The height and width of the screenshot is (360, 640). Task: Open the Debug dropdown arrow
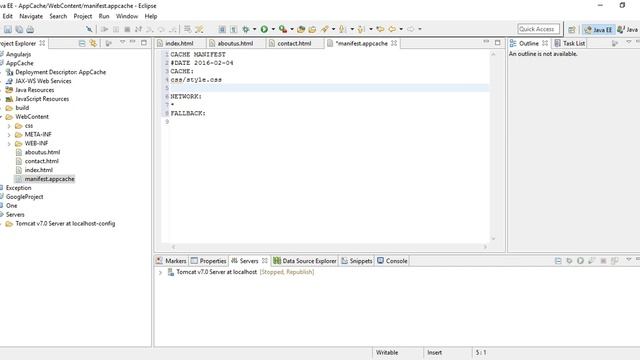254,29
